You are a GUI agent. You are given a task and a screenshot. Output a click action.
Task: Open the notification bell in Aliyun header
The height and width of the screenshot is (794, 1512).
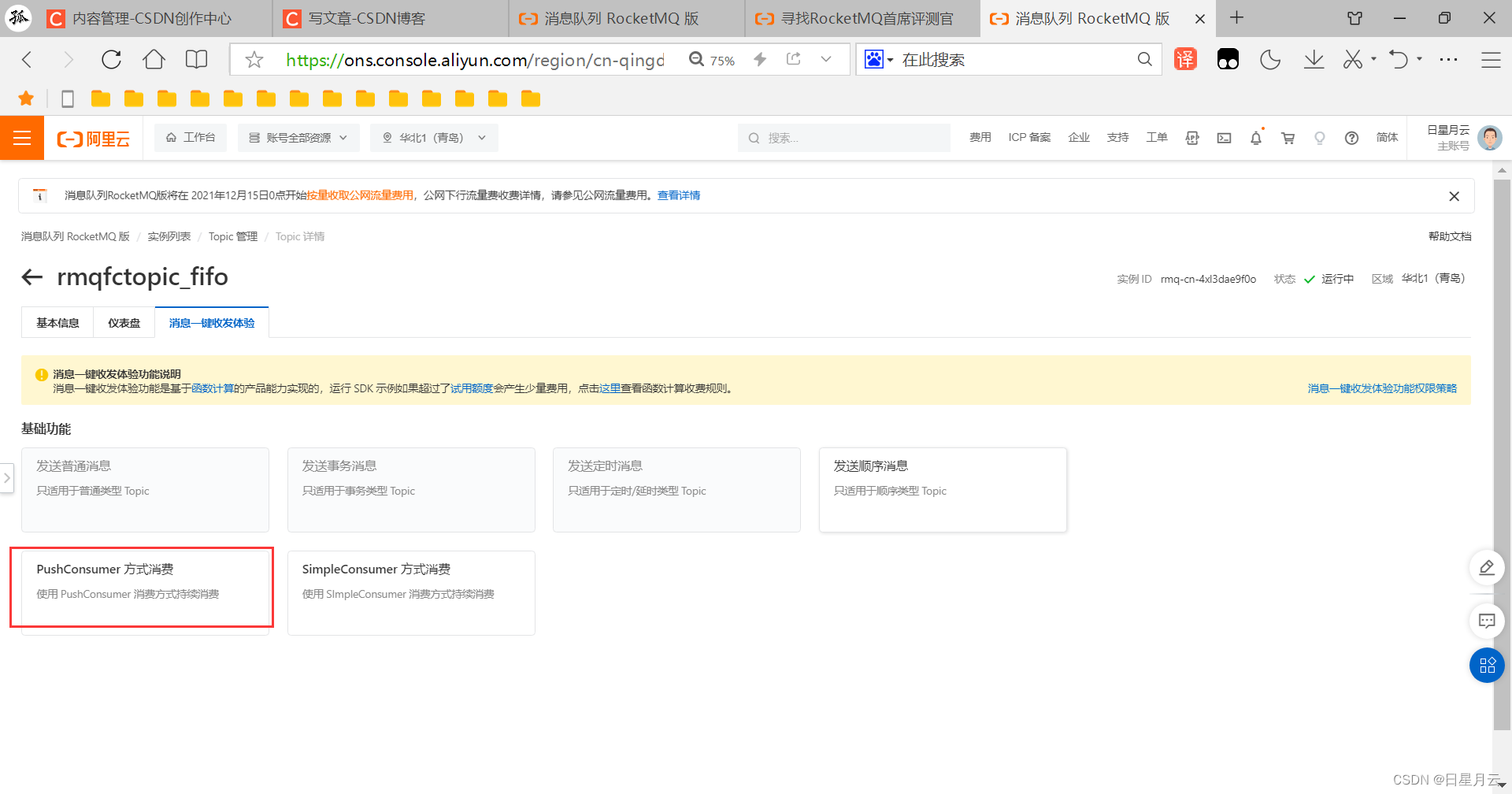[x=1256, y=138]
